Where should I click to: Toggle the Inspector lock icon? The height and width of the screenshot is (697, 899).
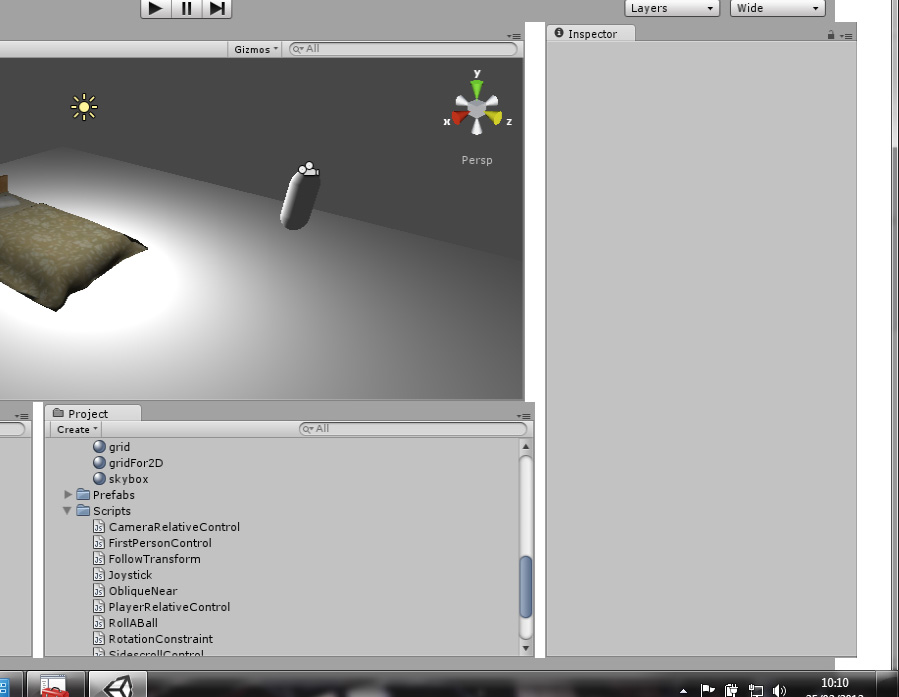831,35
